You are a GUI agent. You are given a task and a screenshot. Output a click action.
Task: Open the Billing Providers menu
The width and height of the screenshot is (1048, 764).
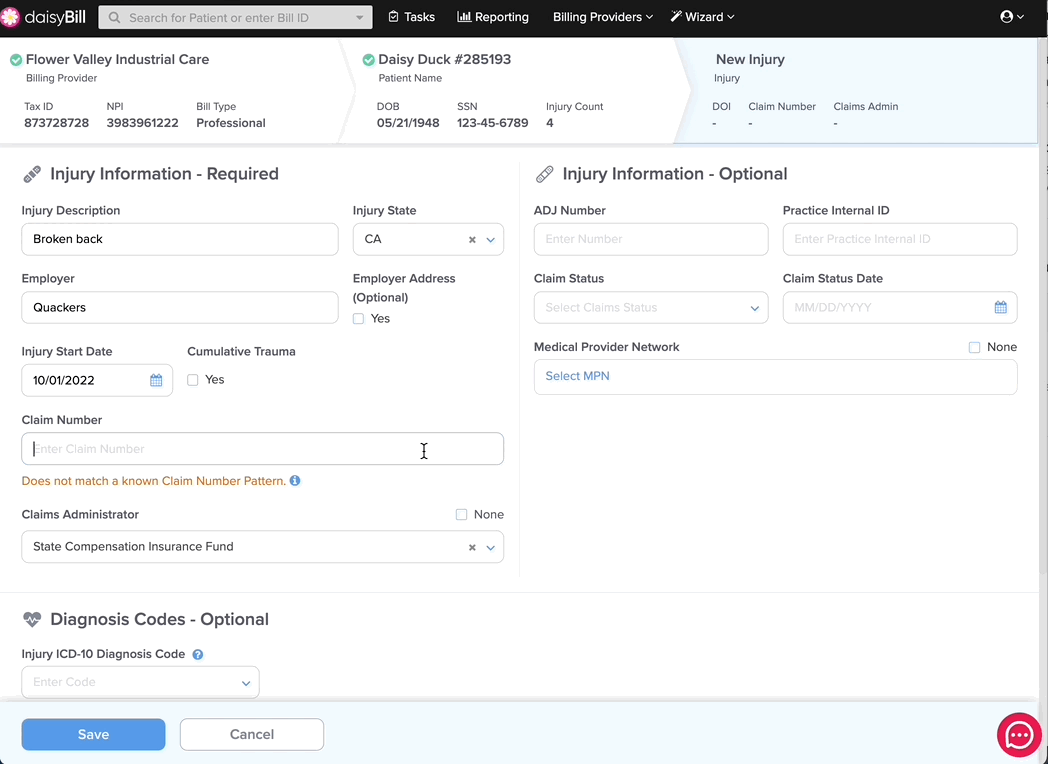[x=603, y=17]
